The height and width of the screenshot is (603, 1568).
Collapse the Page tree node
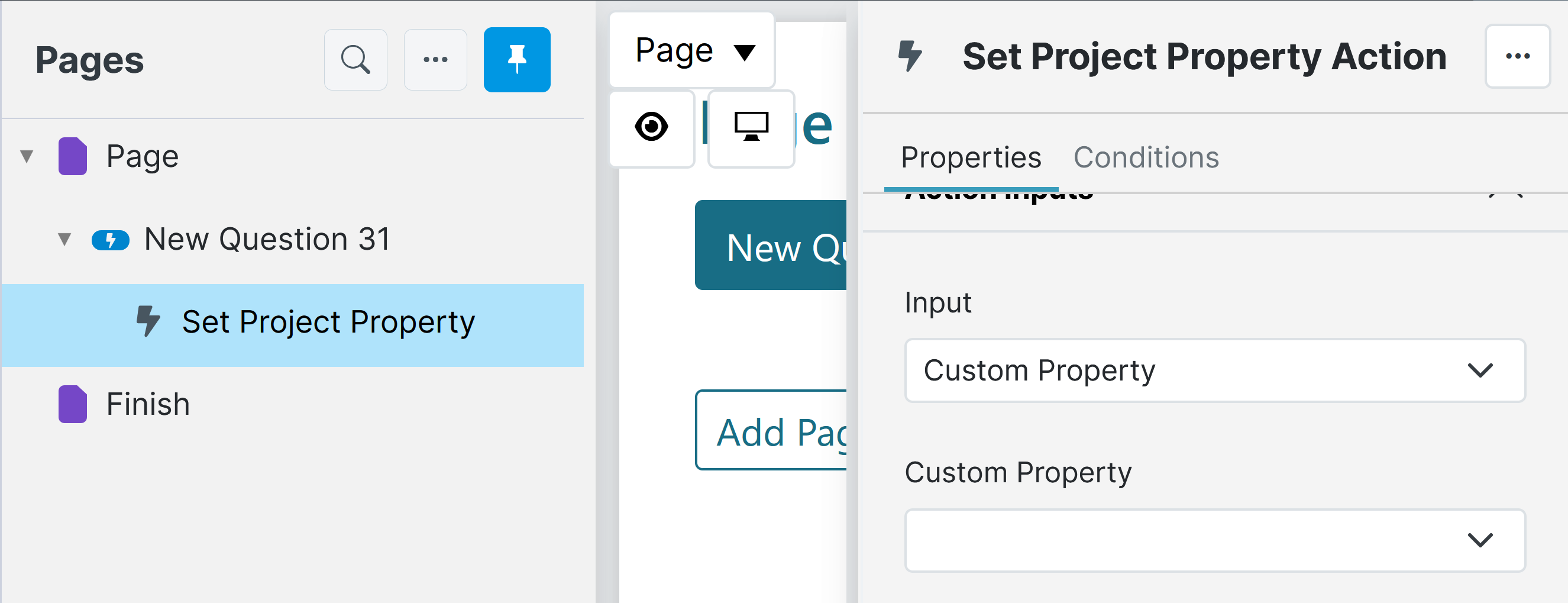27,157
